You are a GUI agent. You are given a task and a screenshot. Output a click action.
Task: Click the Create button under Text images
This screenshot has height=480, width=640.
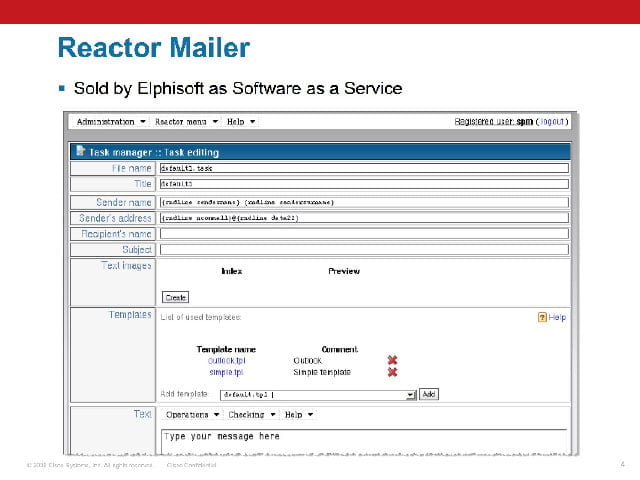pos(176,298)
